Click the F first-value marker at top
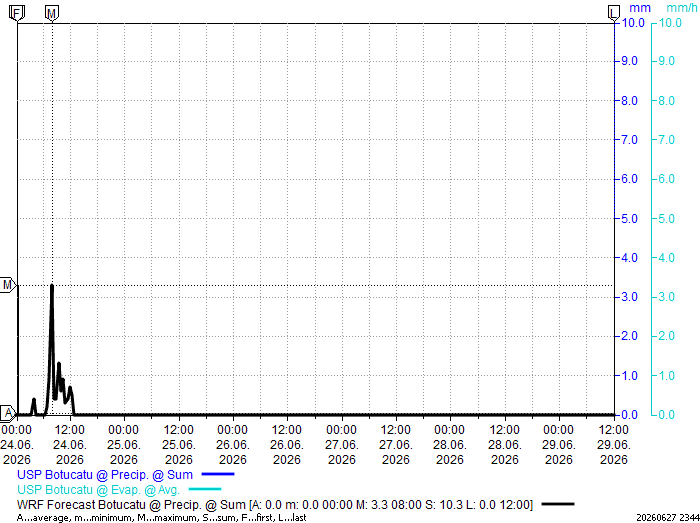The height and width of the screenshot is (523, 700). tap(17, 13)
